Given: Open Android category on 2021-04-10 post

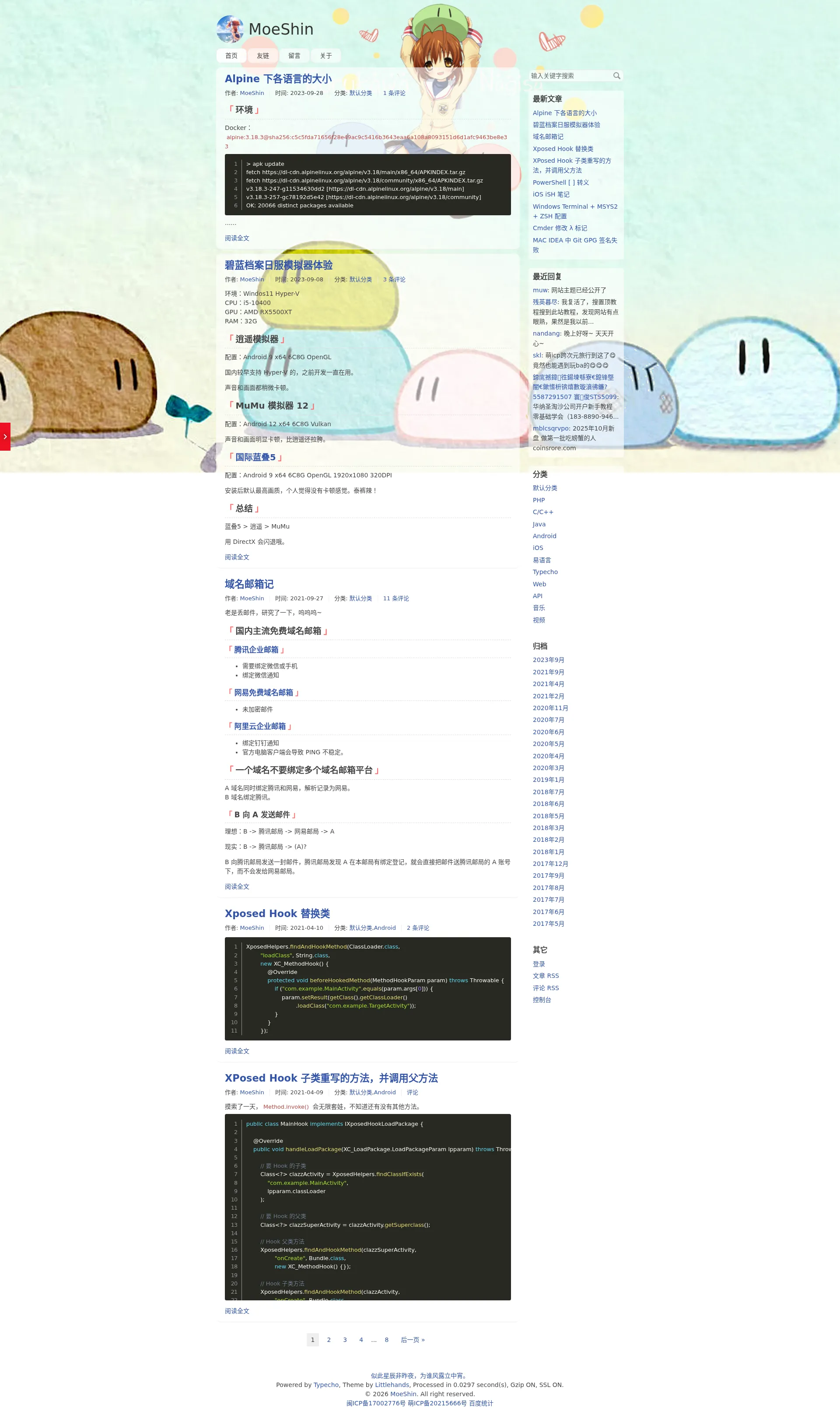Looking at the screenshot, I should (385, 928).
